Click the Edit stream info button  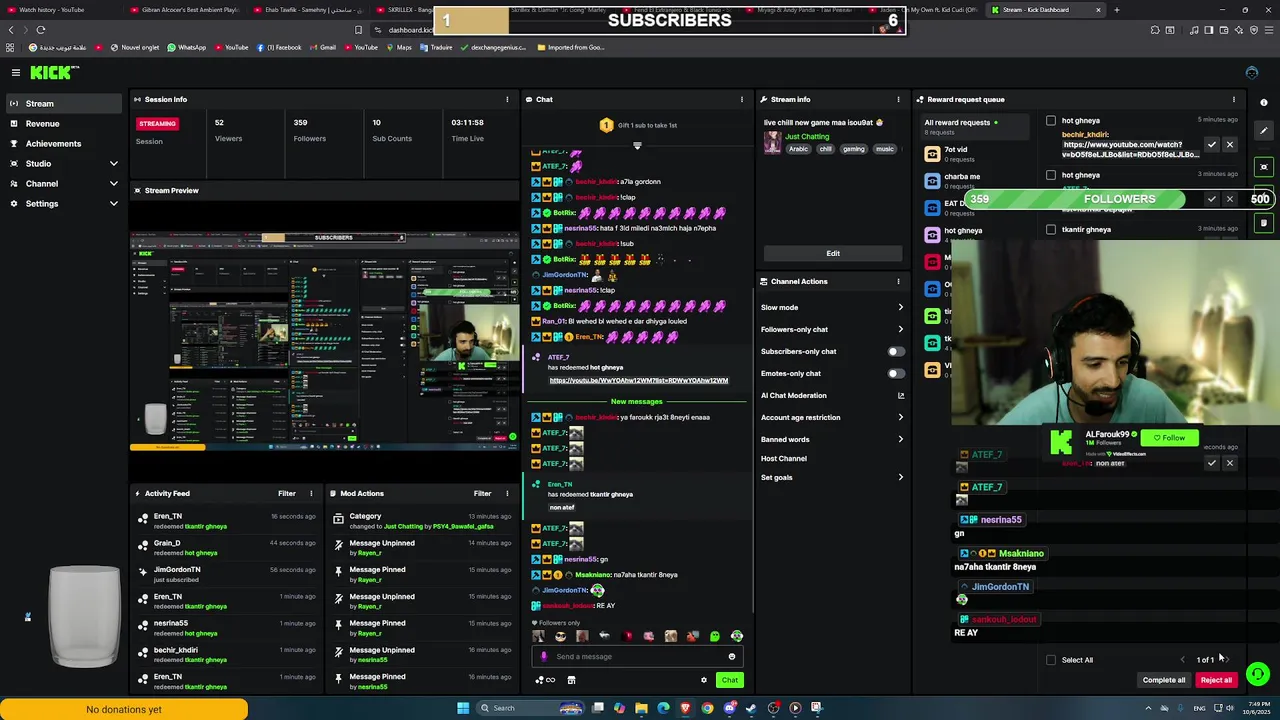pos(833,253)
